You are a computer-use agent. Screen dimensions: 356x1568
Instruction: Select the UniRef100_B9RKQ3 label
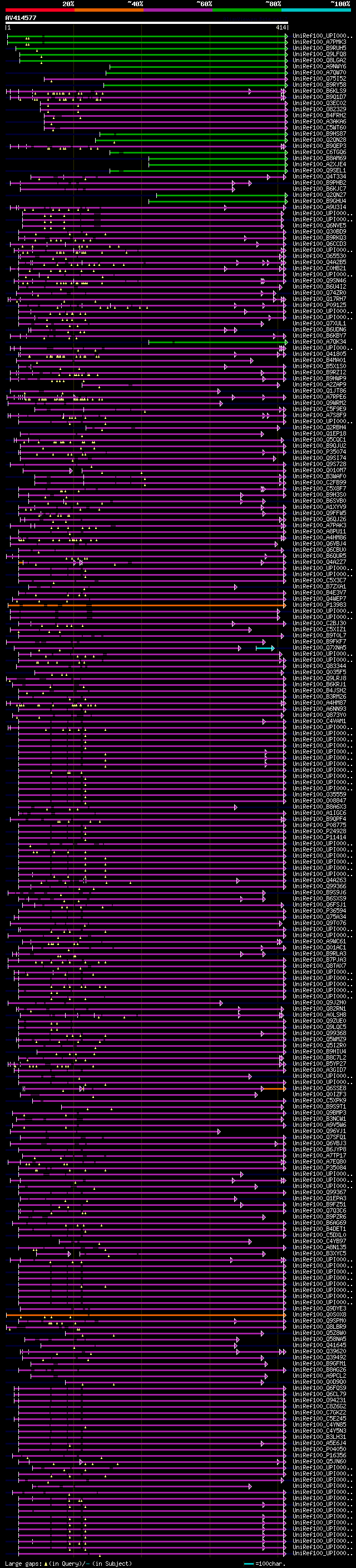pos(319,238)
